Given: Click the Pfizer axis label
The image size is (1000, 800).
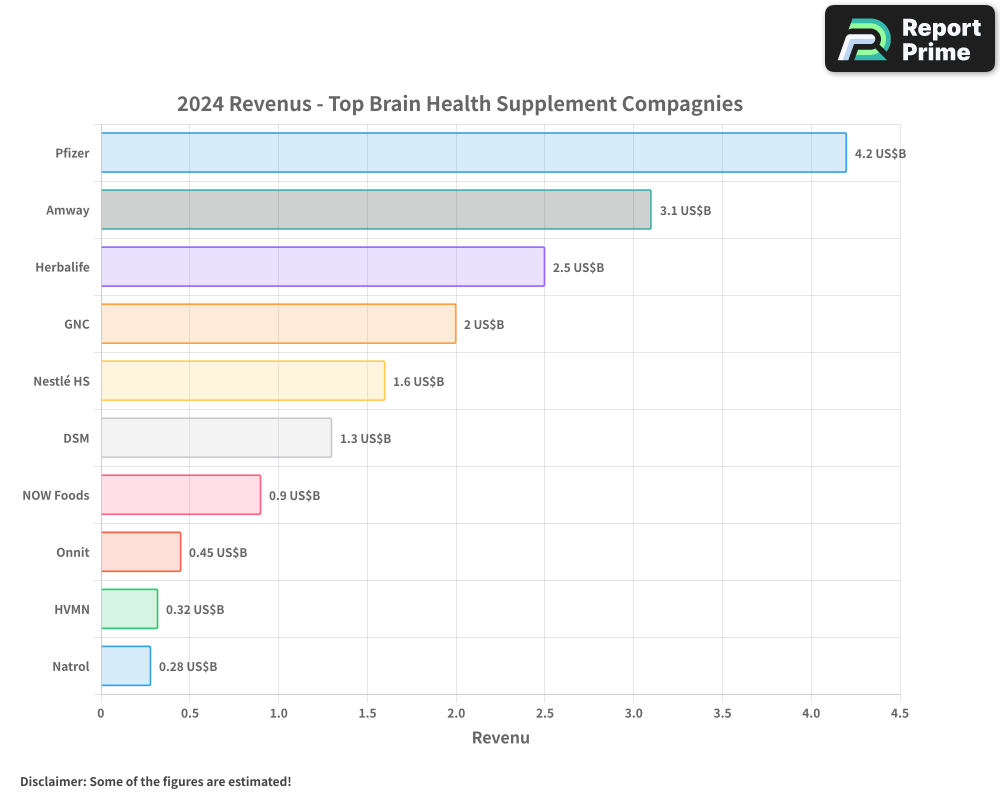Looking at the screenshot, I should click(72, 154).
